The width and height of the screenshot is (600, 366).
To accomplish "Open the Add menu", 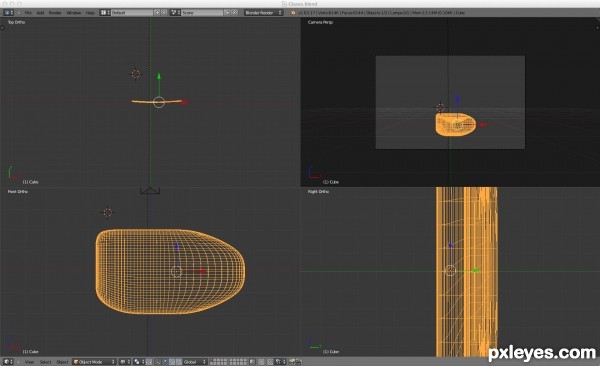I will click(40, 13).
